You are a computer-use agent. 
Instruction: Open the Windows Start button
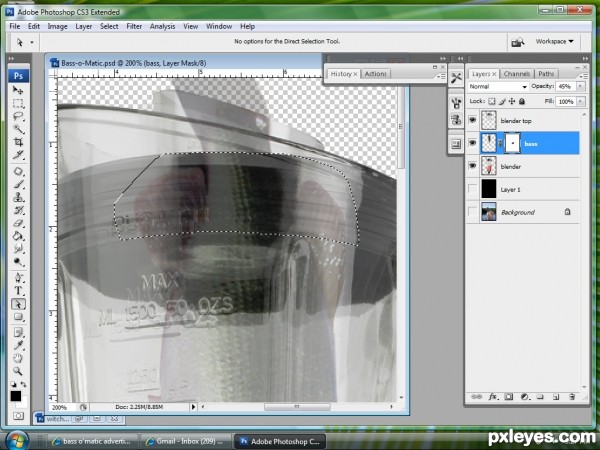pos(17,440)
